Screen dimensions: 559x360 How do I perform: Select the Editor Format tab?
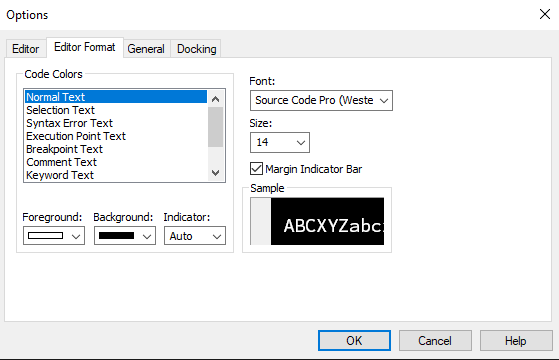(x=85, y=47)
